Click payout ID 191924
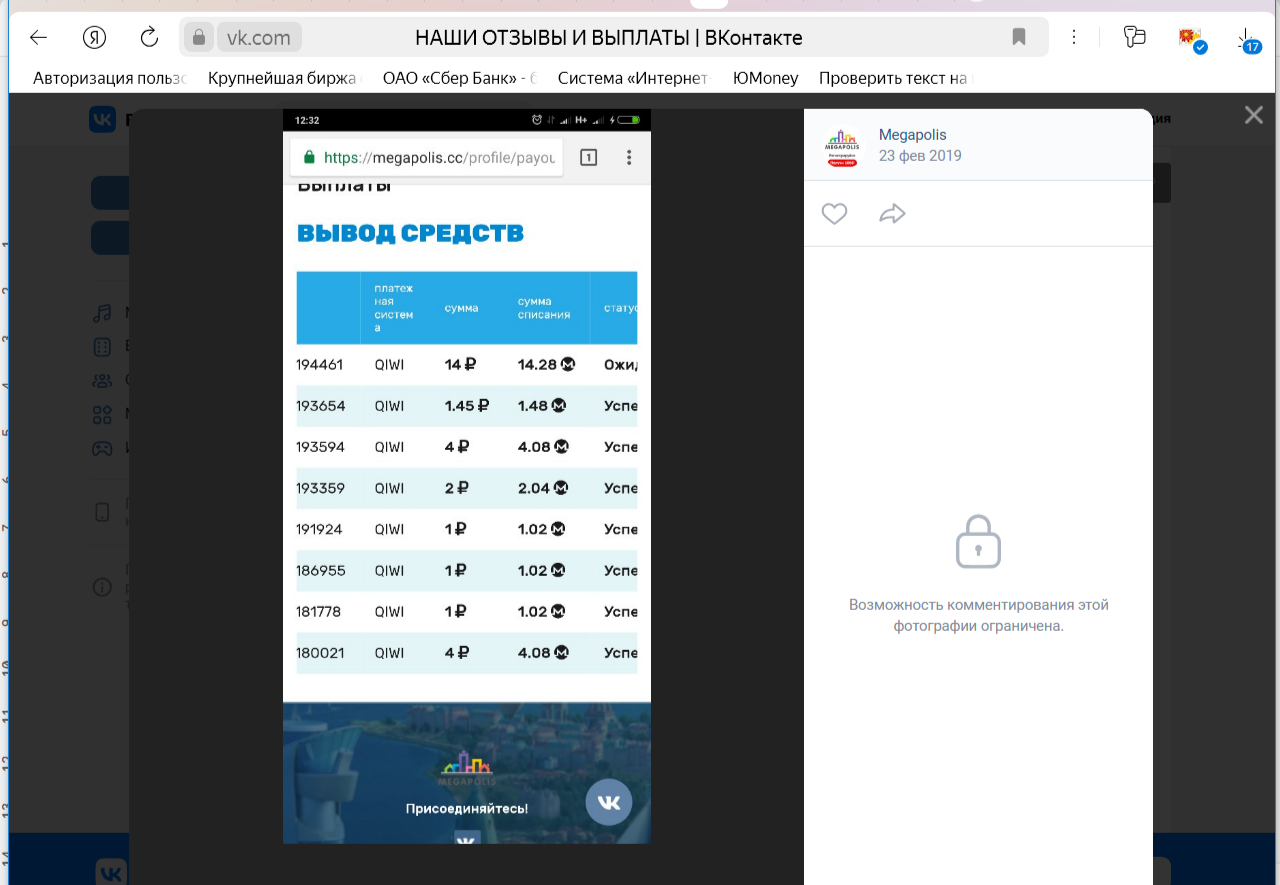This screenshot has height=885, width=1280. [x=320, y=529]
